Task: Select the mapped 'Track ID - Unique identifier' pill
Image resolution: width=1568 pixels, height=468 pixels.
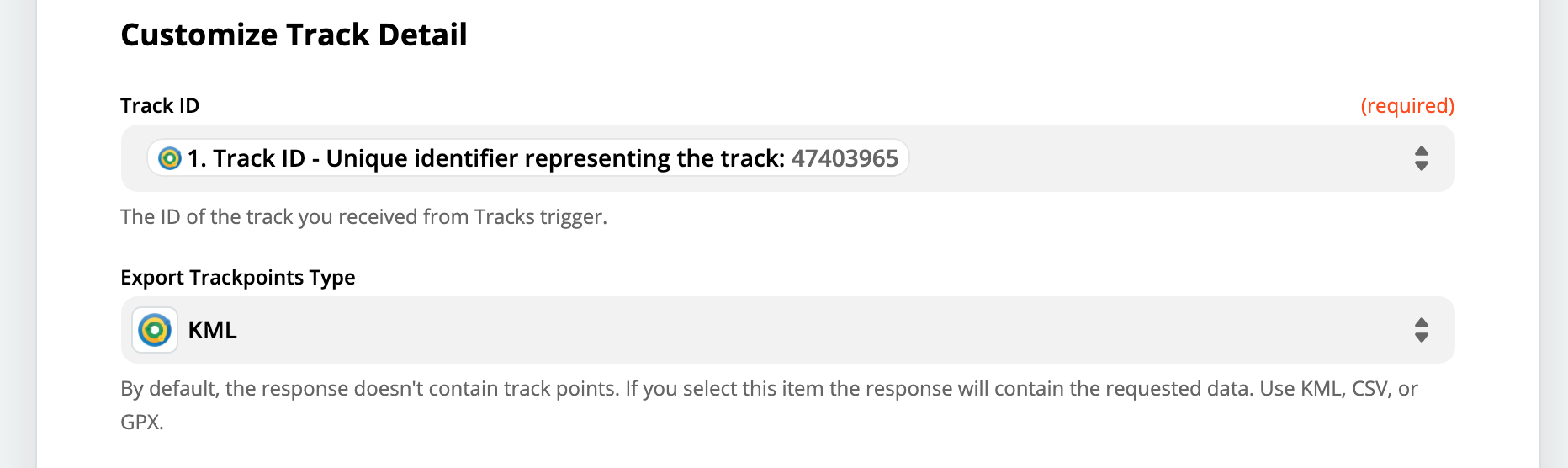Action: click(x=528, y=158)
